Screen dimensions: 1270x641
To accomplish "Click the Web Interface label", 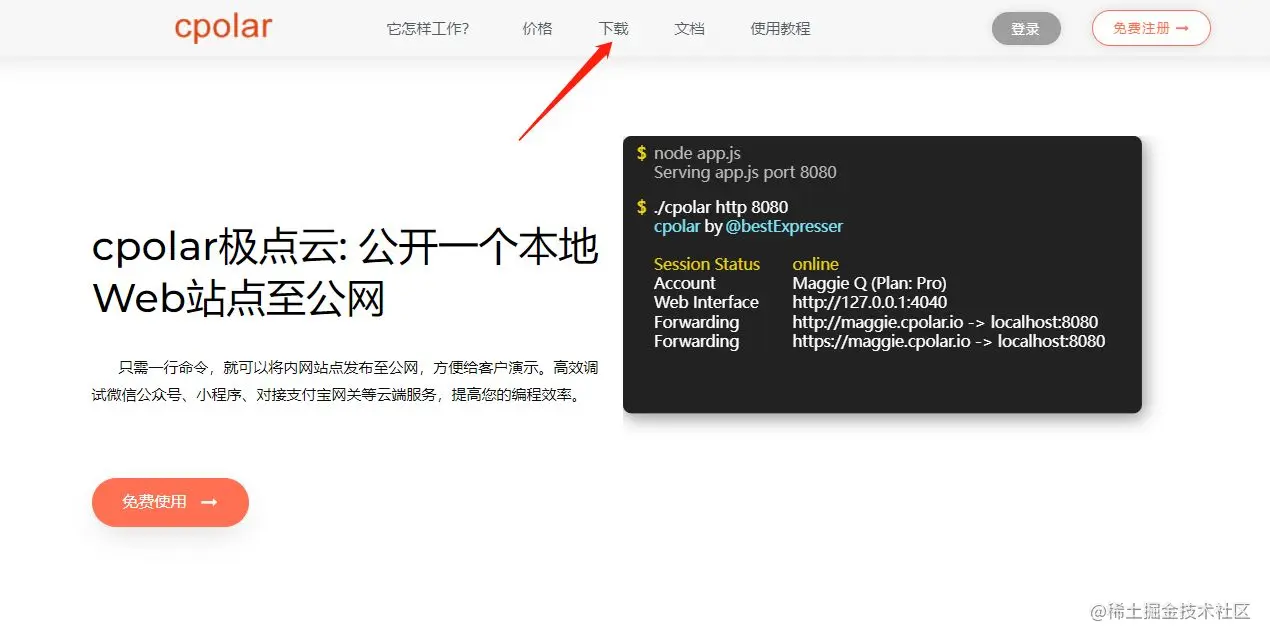I will 706,302.
